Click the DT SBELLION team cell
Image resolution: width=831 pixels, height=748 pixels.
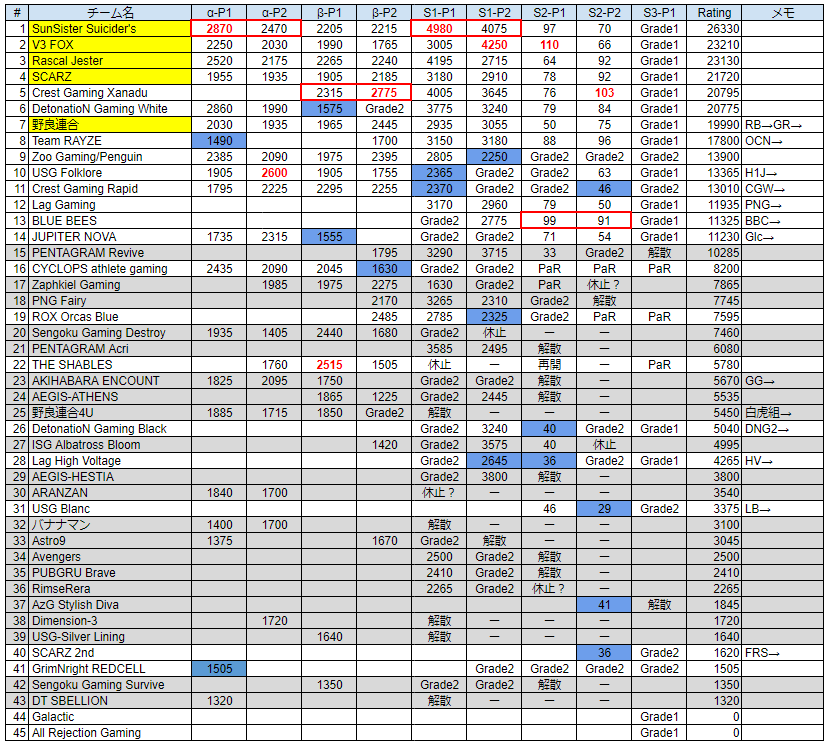pos(110,701)
